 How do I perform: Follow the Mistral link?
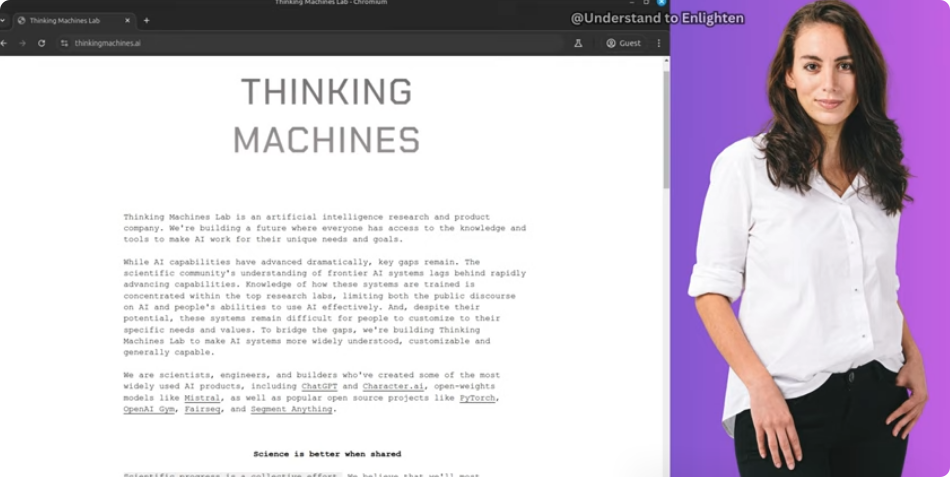tap(202, 398)
